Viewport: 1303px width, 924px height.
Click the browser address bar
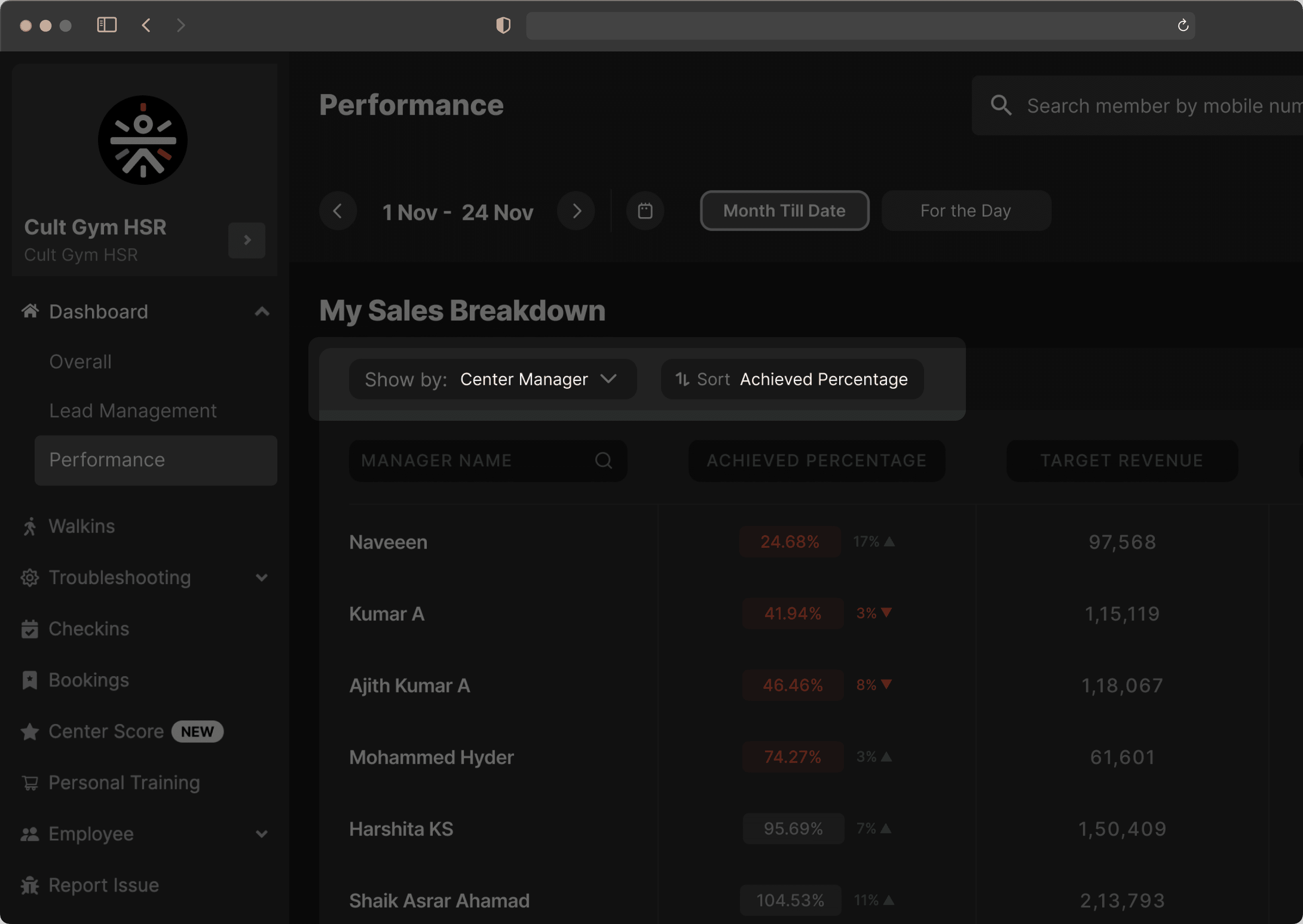pos(860,26)
